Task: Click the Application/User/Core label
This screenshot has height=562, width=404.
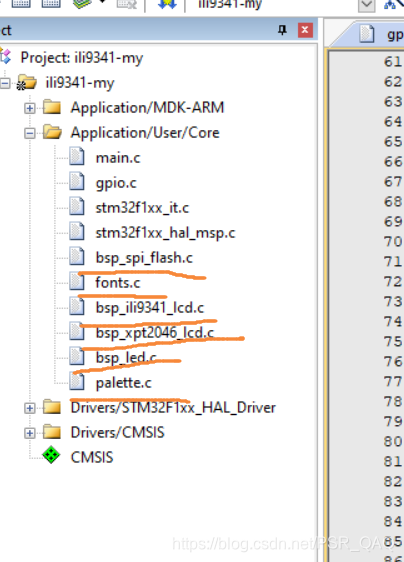Action: tap(145, 133)
